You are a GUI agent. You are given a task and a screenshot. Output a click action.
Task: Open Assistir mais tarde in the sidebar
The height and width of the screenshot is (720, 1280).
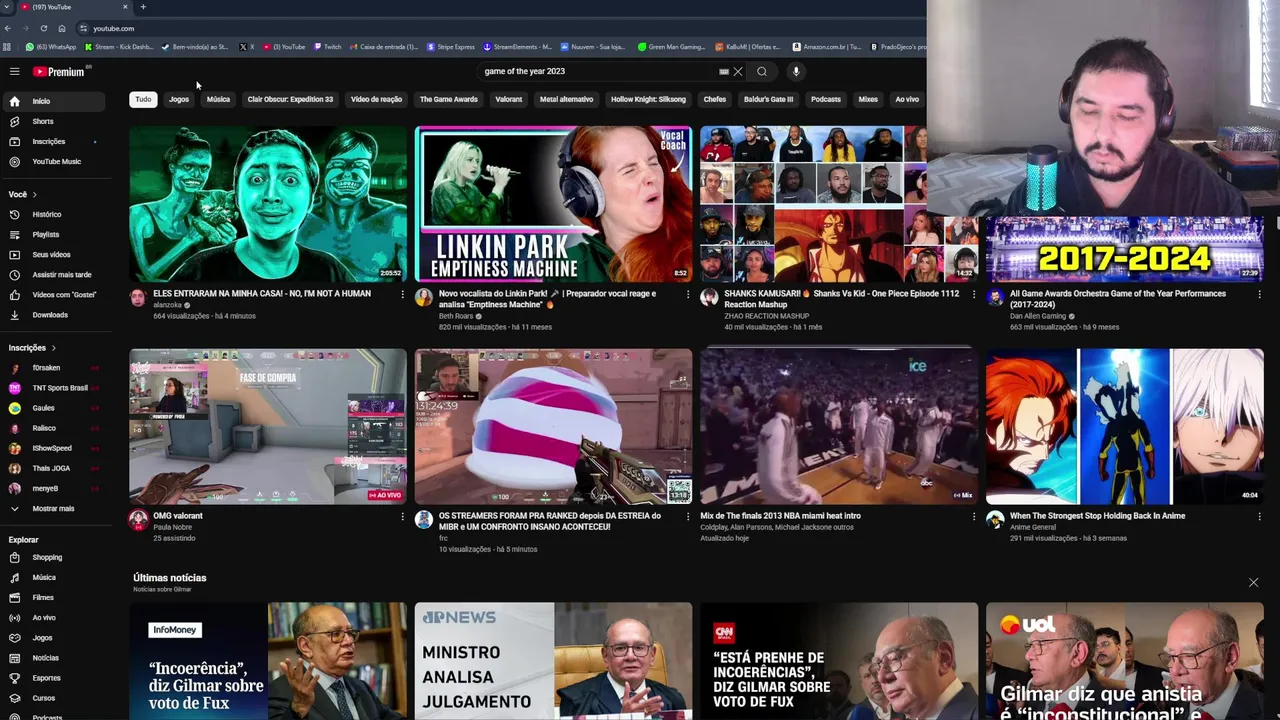click(53, 274)
